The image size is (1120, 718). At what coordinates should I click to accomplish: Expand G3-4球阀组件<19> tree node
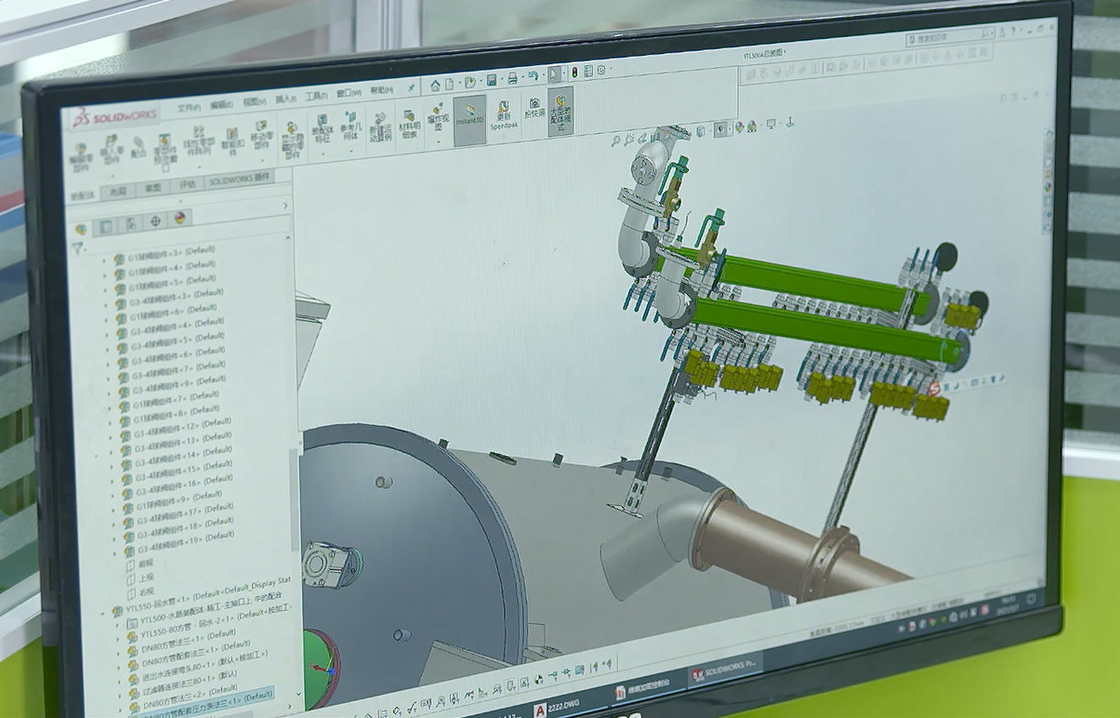click(x=115, y=552)
